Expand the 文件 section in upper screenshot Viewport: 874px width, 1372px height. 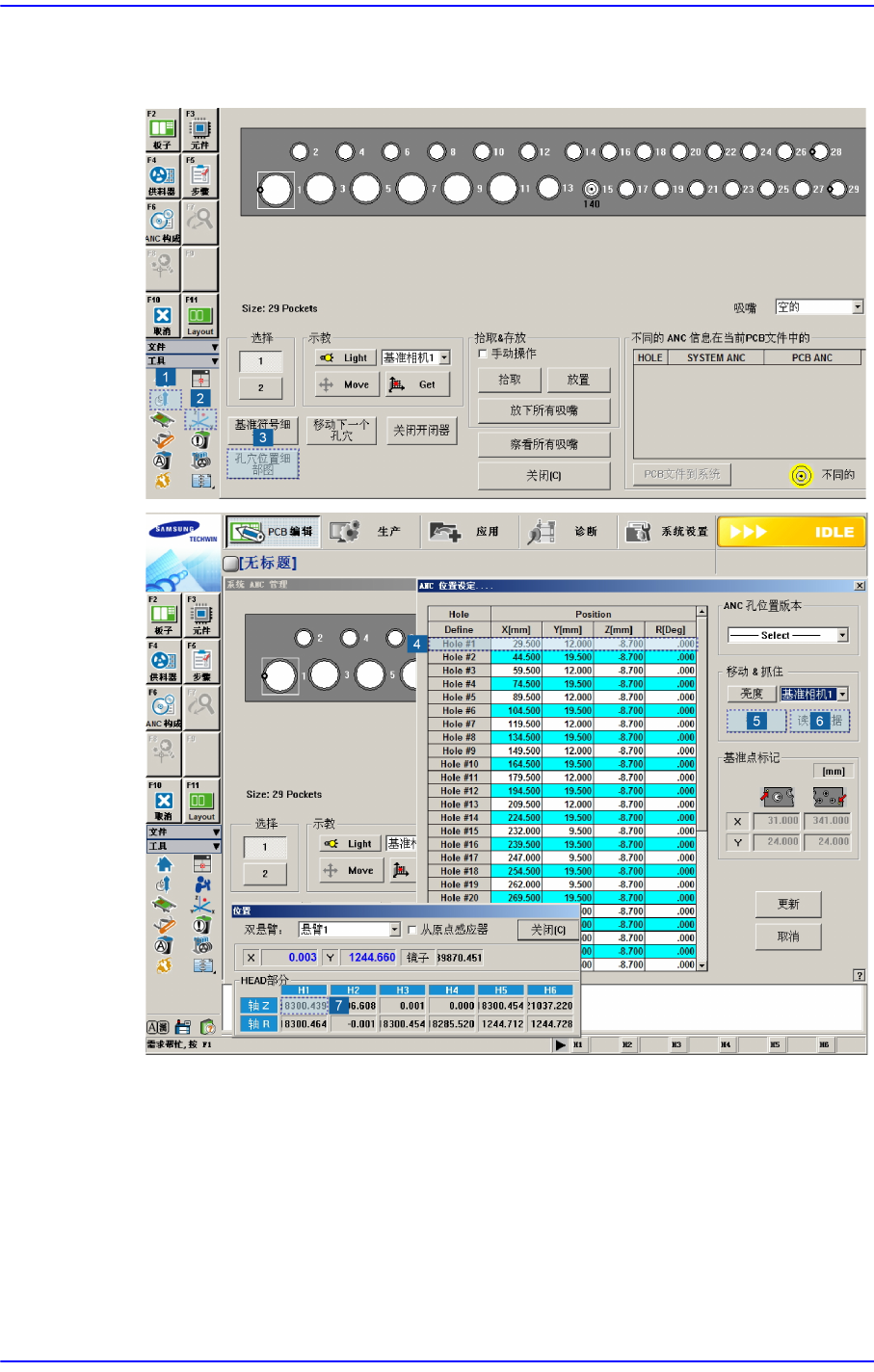[183, 347]
